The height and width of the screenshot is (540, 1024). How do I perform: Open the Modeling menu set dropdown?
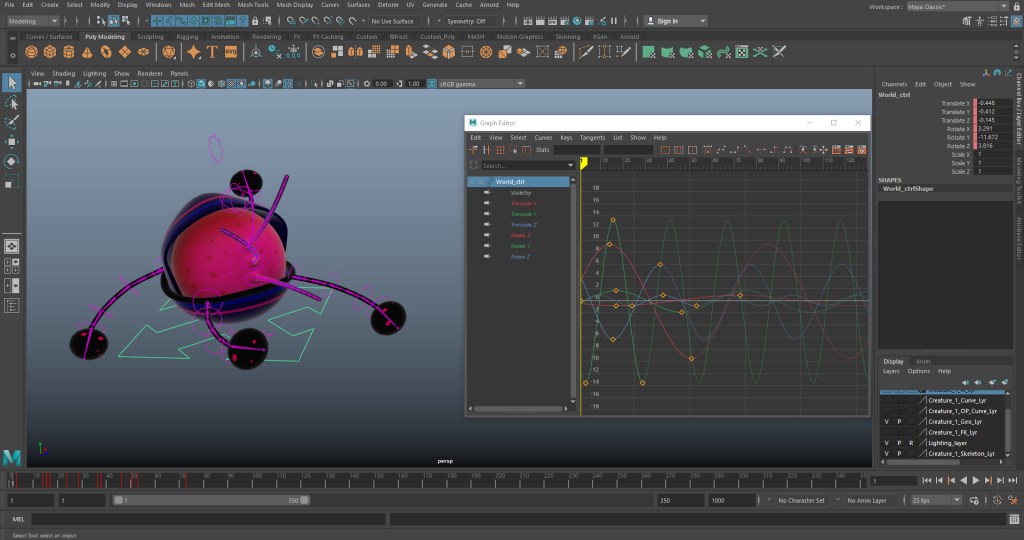[x=35, y=20]
